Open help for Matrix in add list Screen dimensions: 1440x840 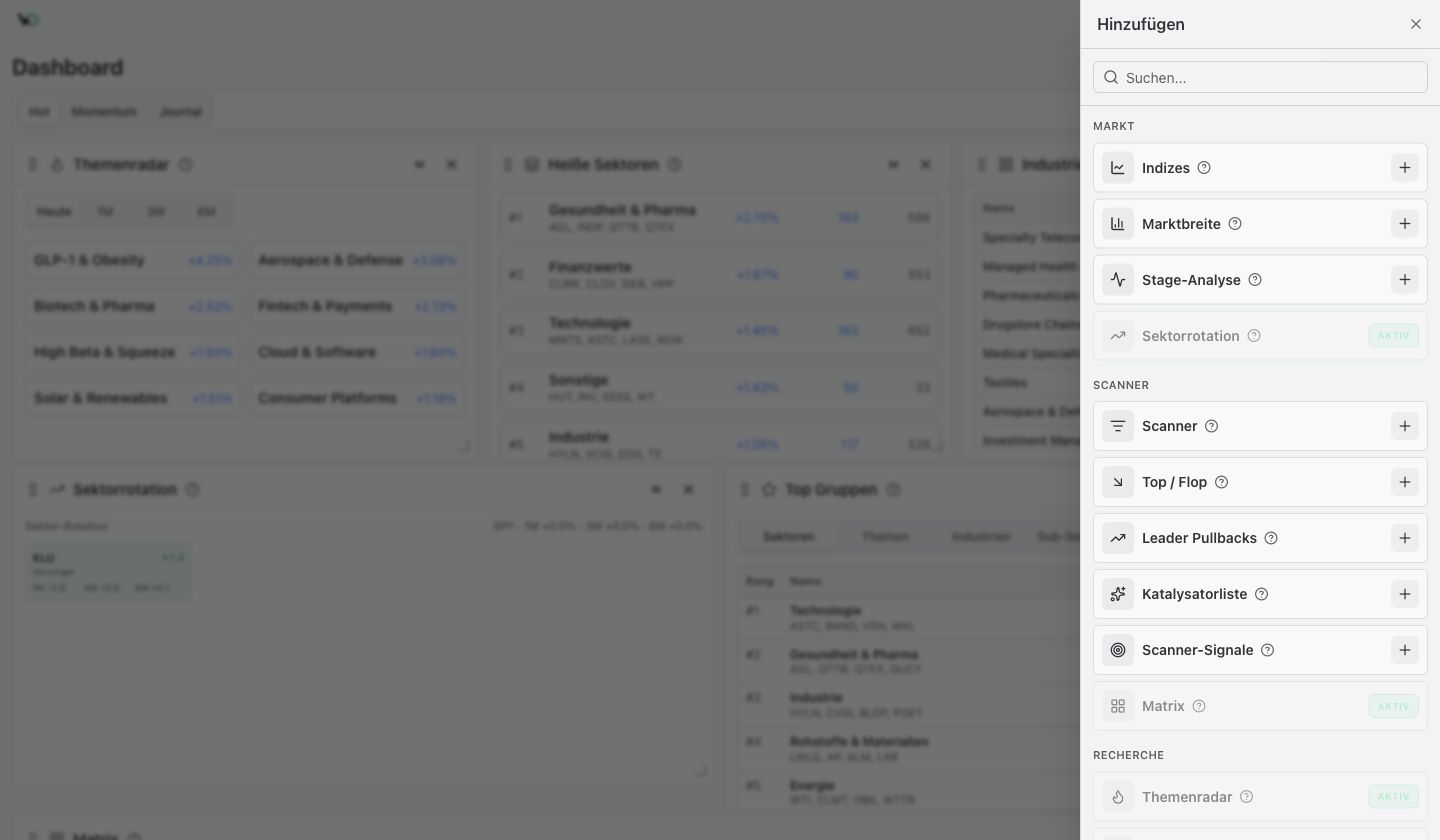click(1199, 706)
